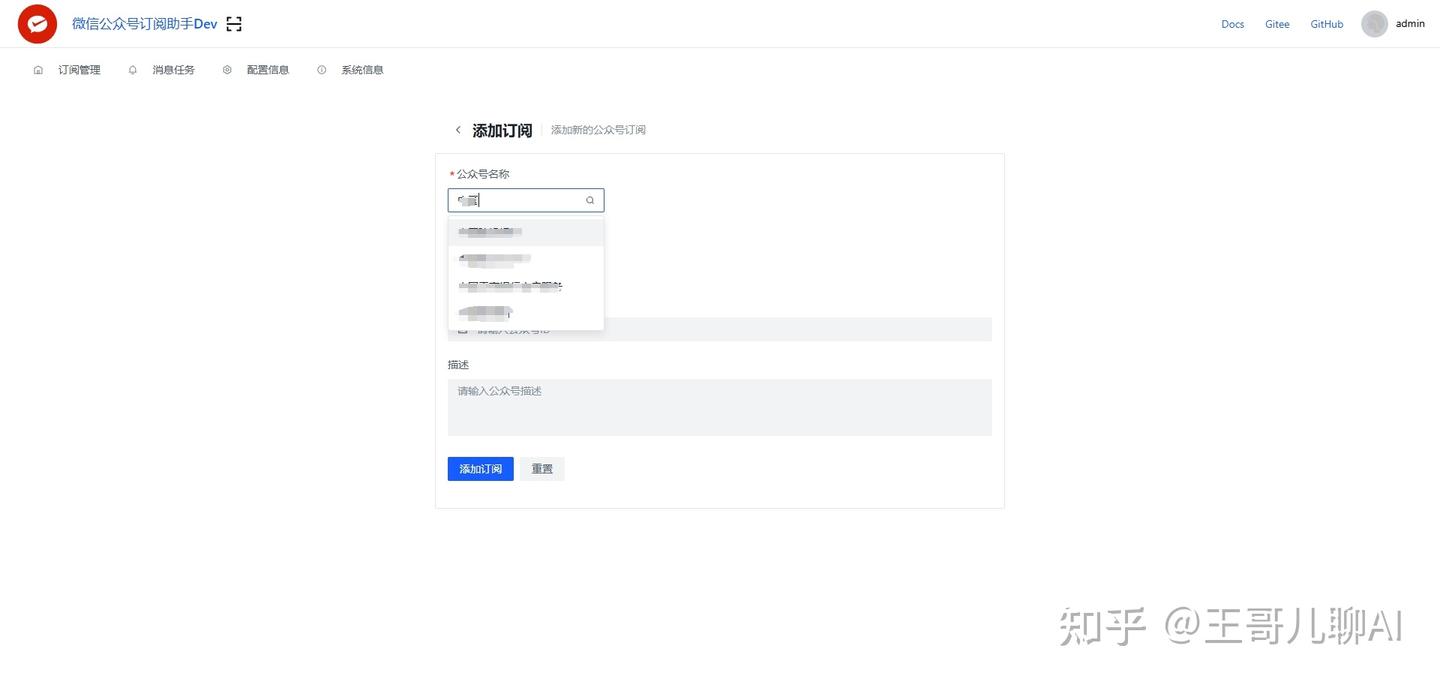
Task: Pick the last suggestion in the dropdown list
Action: (525, 314)
